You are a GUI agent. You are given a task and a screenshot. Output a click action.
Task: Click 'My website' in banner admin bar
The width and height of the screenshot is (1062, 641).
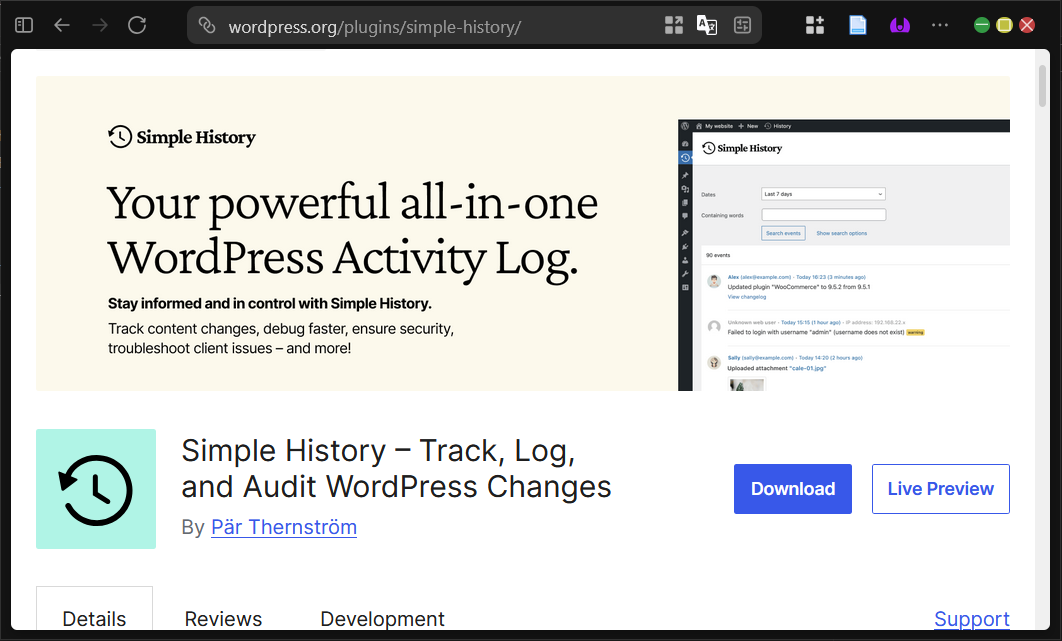coord(715,126)
